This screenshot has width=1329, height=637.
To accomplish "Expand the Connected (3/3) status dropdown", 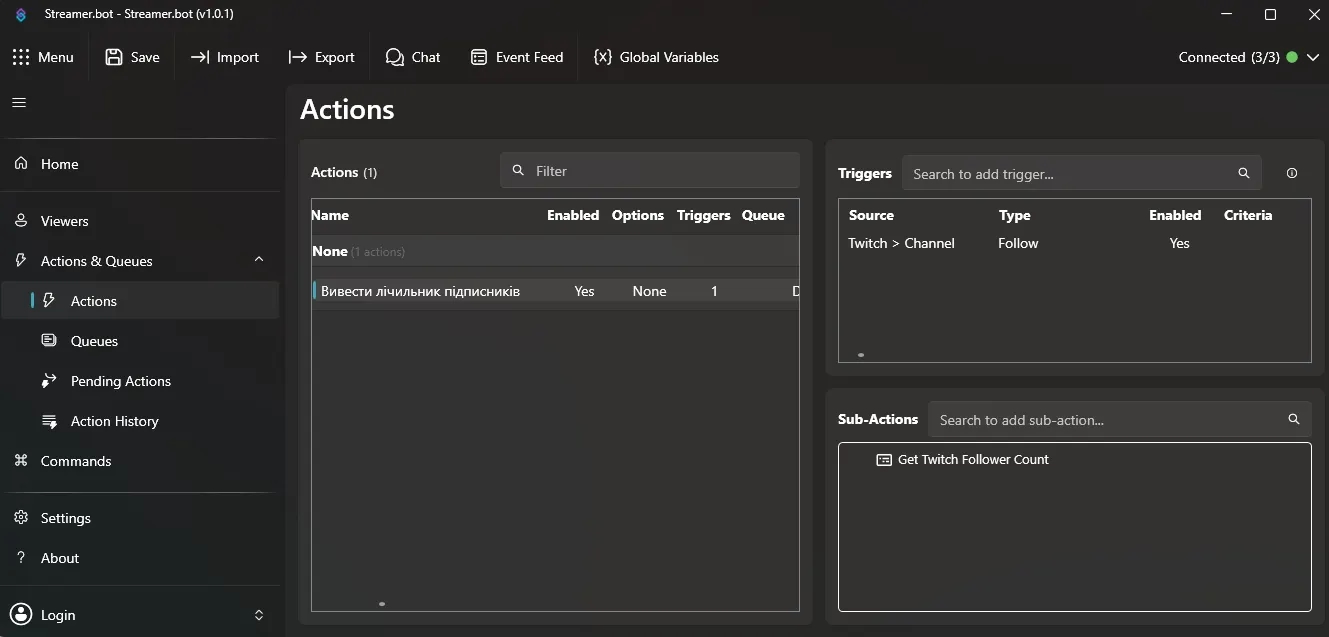I will tap(1314, 57).
